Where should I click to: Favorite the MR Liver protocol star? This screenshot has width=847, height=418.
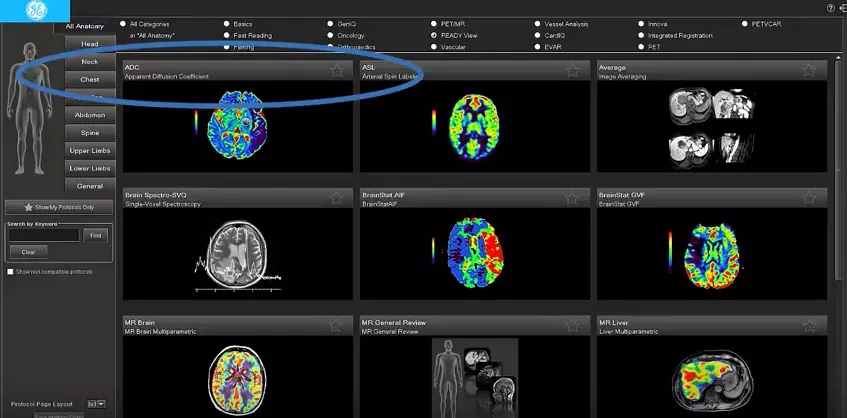pos(809,325)
